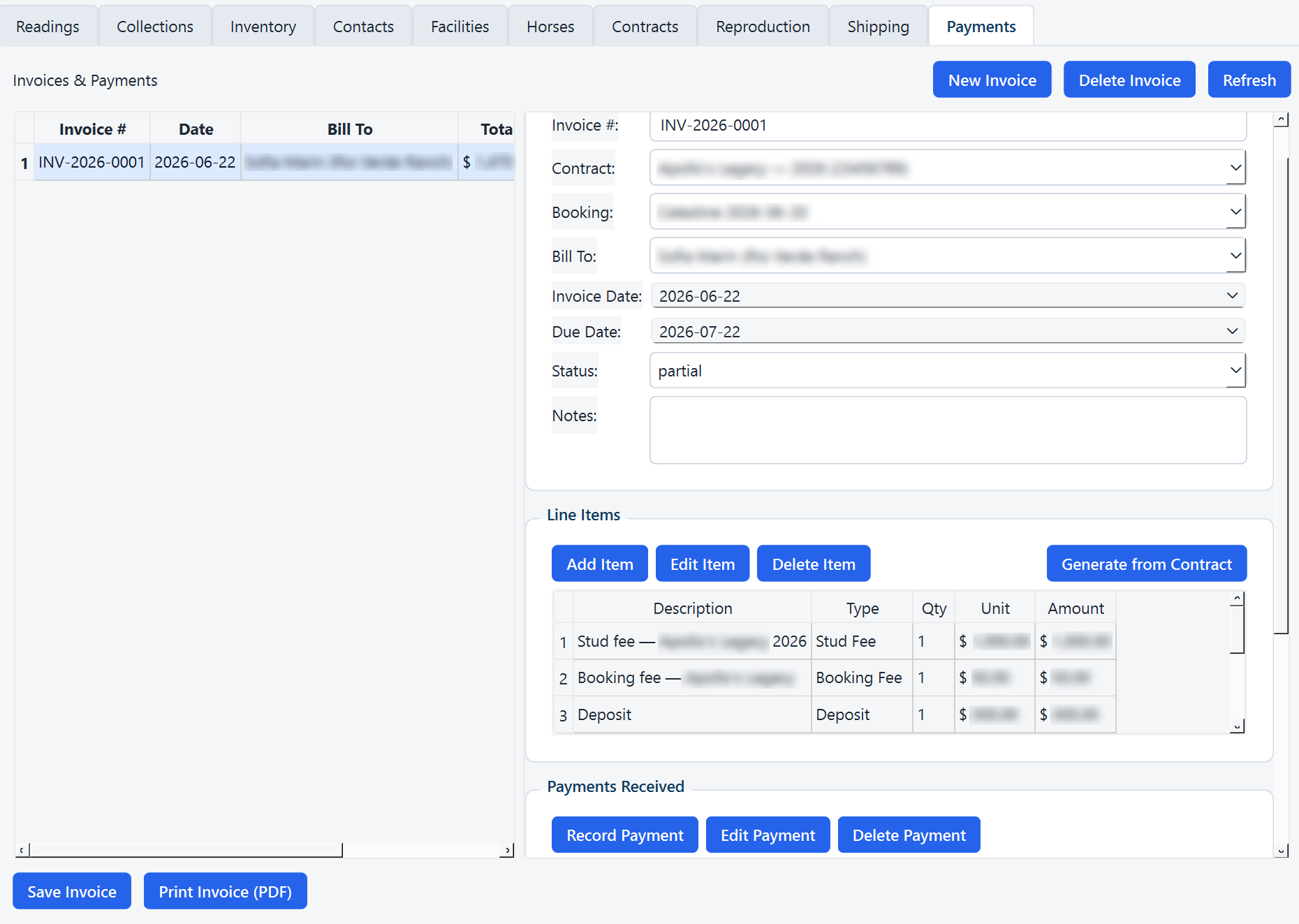Screen dimensions: 1299x924
Task: Click Delete Payment button
Action: 909,835
